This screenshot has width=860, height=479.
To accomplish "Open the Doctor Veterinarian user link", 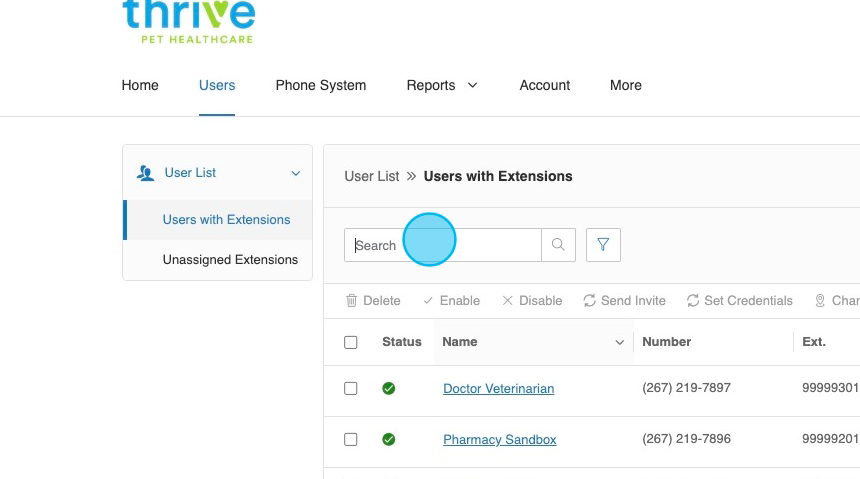I will [498, 389].
